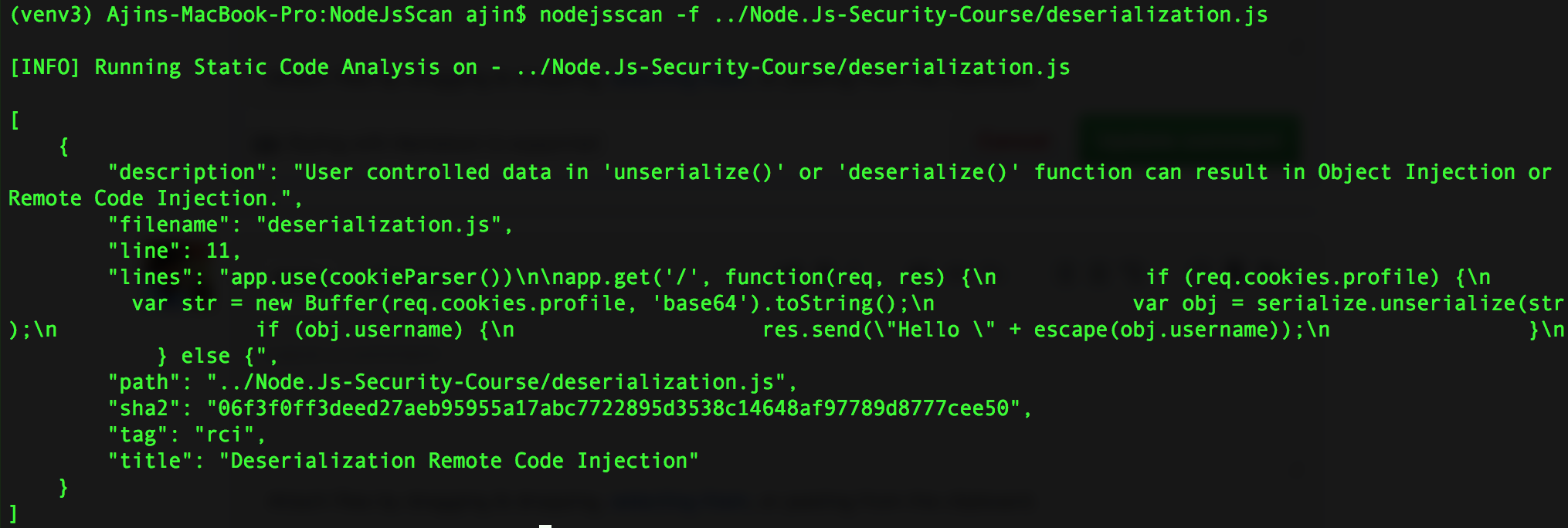Click the "Deserialization Remote Code Injection" title text
Screen dimensions: 1568x528
click(x=459, y=462)
